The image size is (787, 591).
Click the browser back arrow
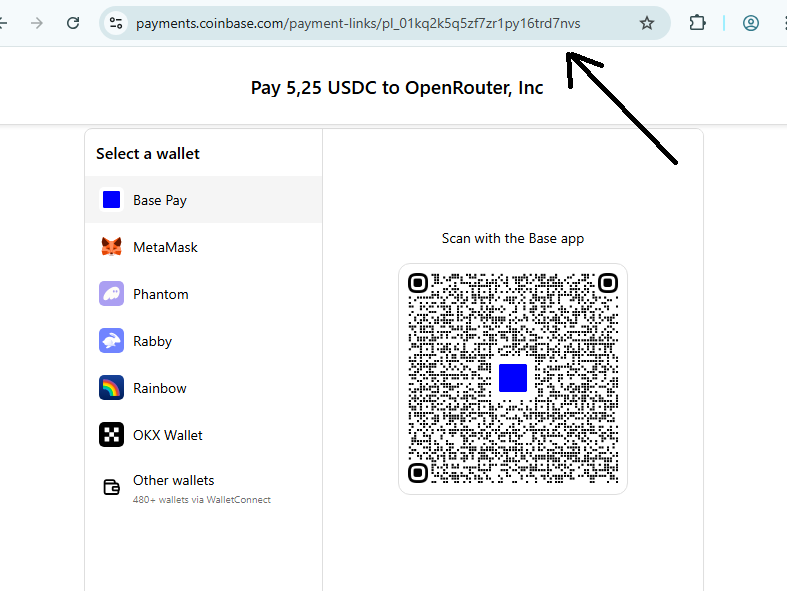coord(3,23)
